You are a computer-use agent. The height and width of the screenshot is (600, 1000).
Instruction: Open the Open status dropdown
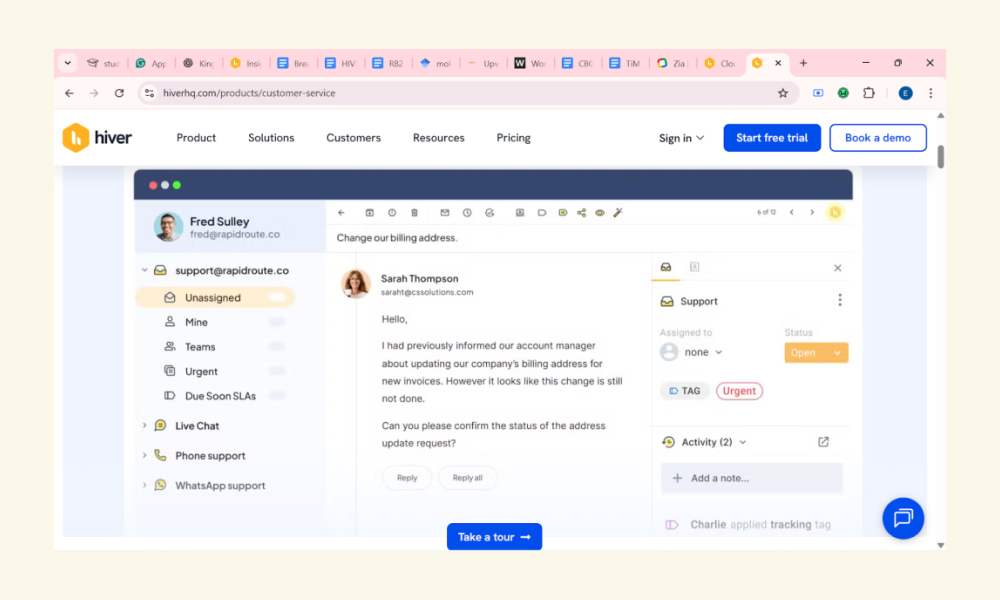click(816, 353)
